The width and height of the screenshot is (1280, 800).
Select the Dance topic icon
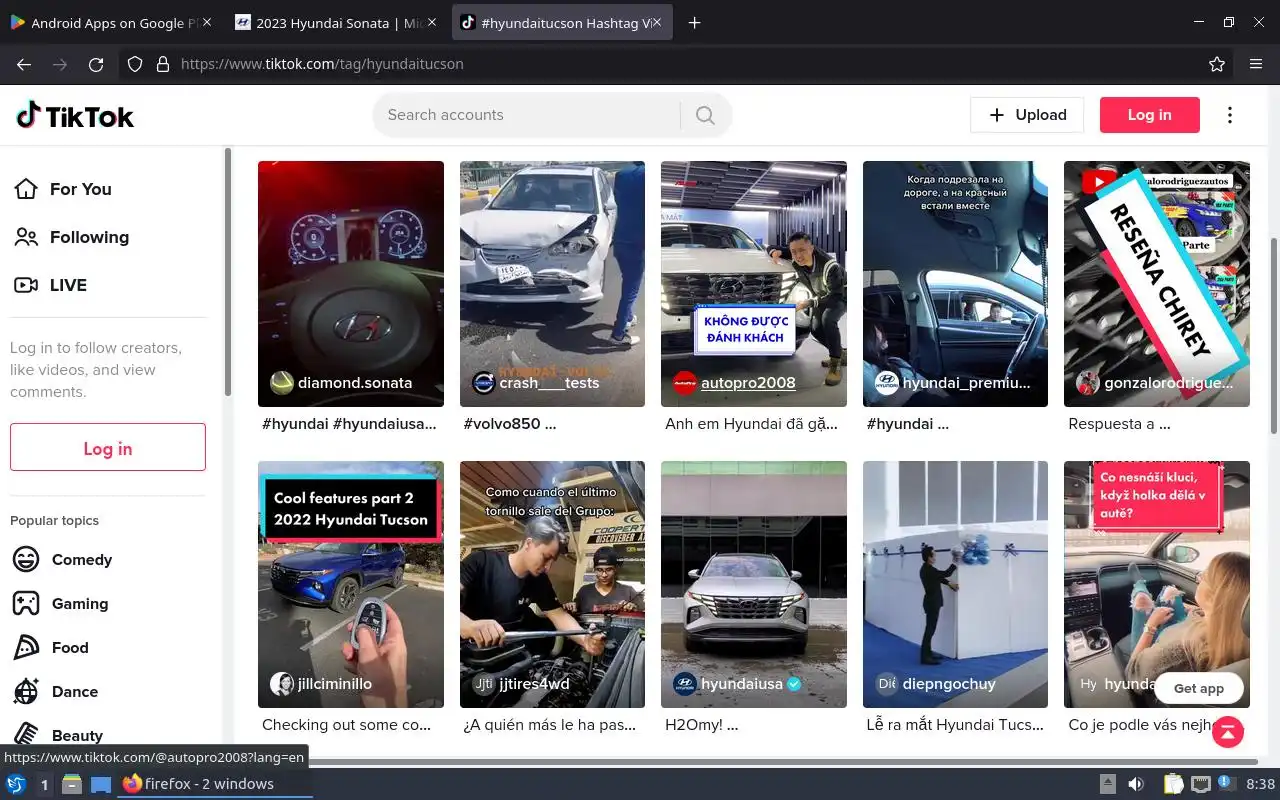point(26,691)
